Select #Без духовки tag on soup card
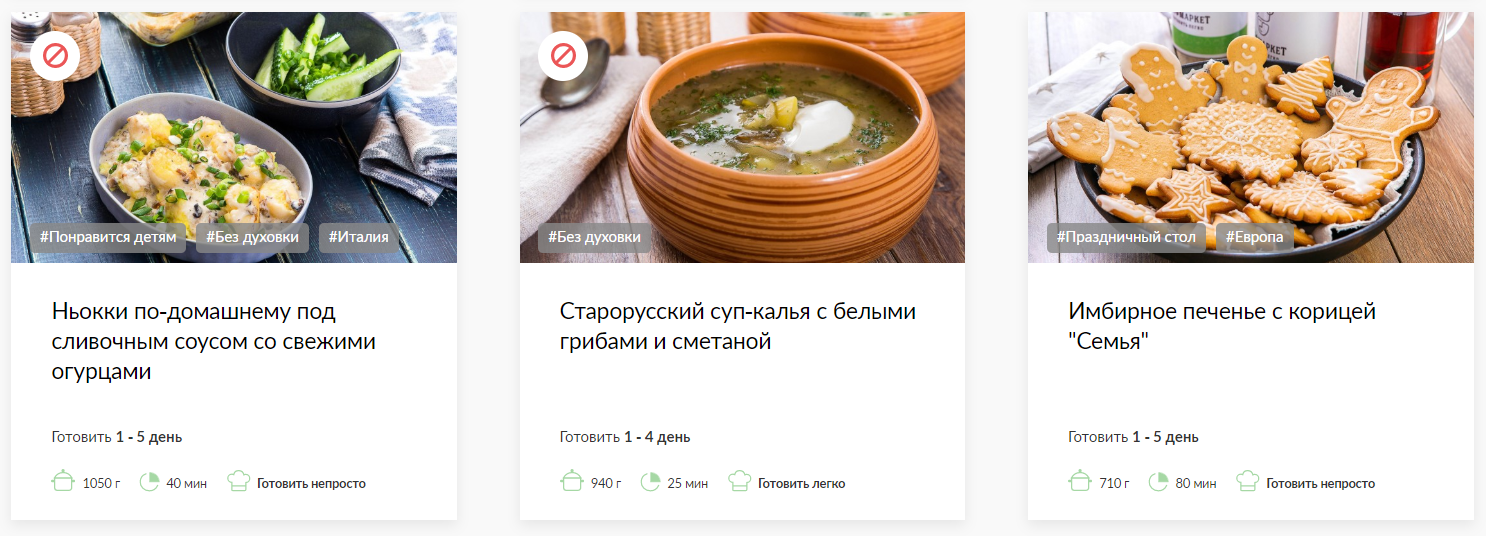1486x536 pixels. pos(594,238)
